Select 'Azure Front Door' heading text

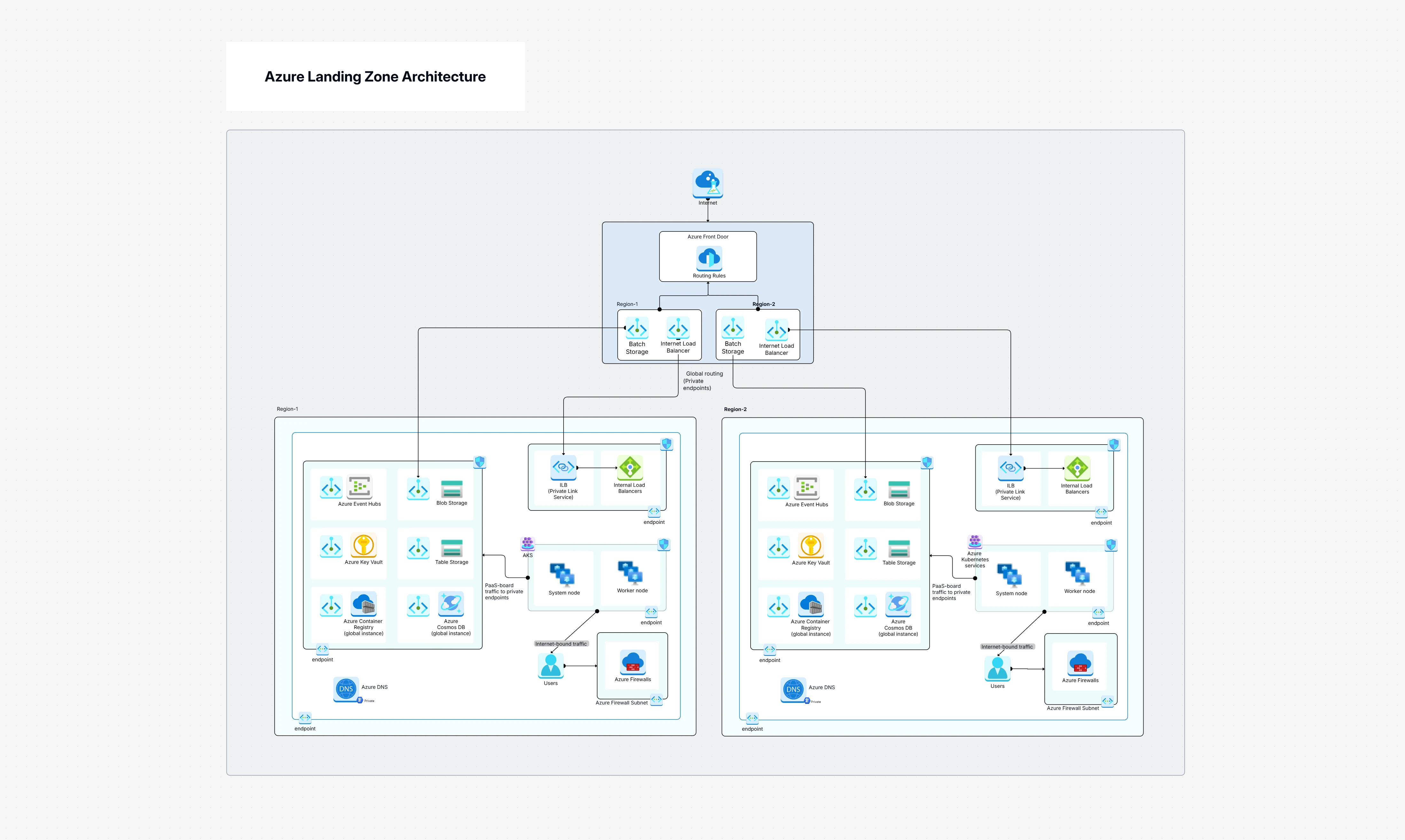tap(707, 237)
